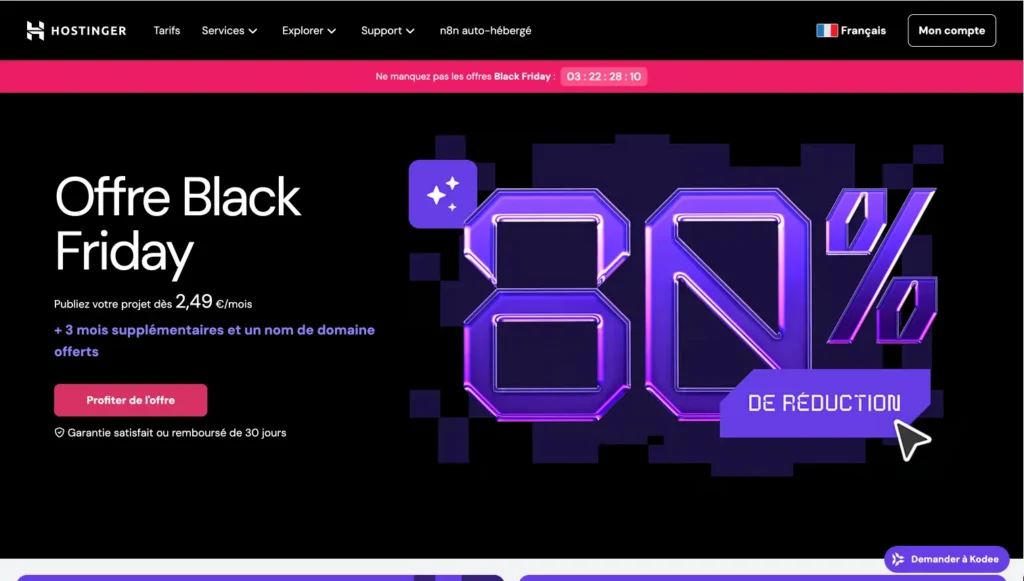This screenshot has height=581, width=1024.
Task: Click the French flag language icon
Action: (826, 31)
